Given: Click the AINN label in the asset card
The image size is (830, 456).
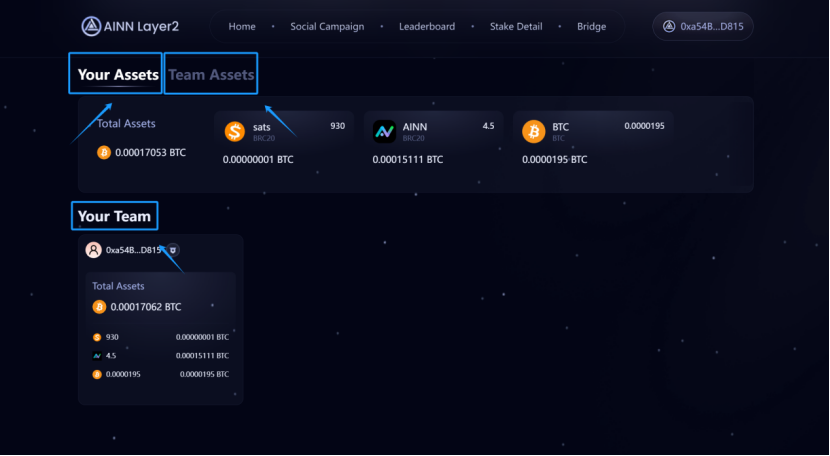Looking at the screenshot, I should [414, 127].
